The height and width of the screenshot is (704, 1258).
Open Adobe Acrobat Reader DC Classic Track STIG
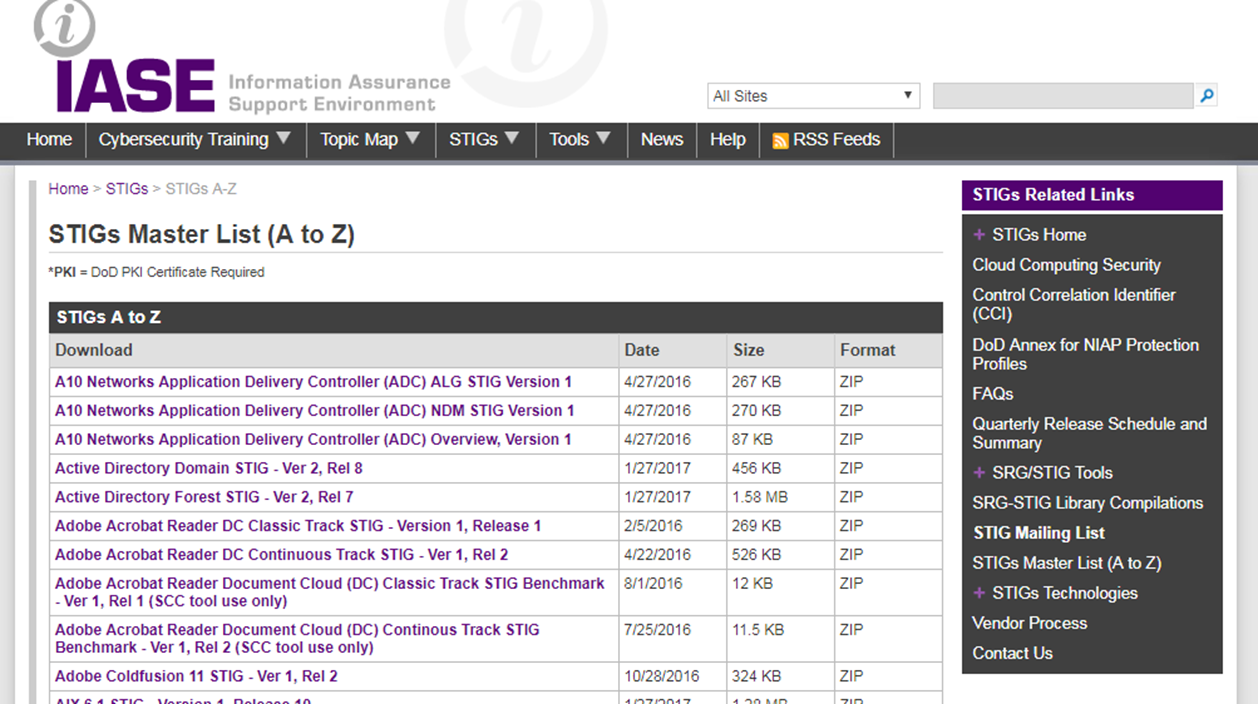click(x=298, y=526)
